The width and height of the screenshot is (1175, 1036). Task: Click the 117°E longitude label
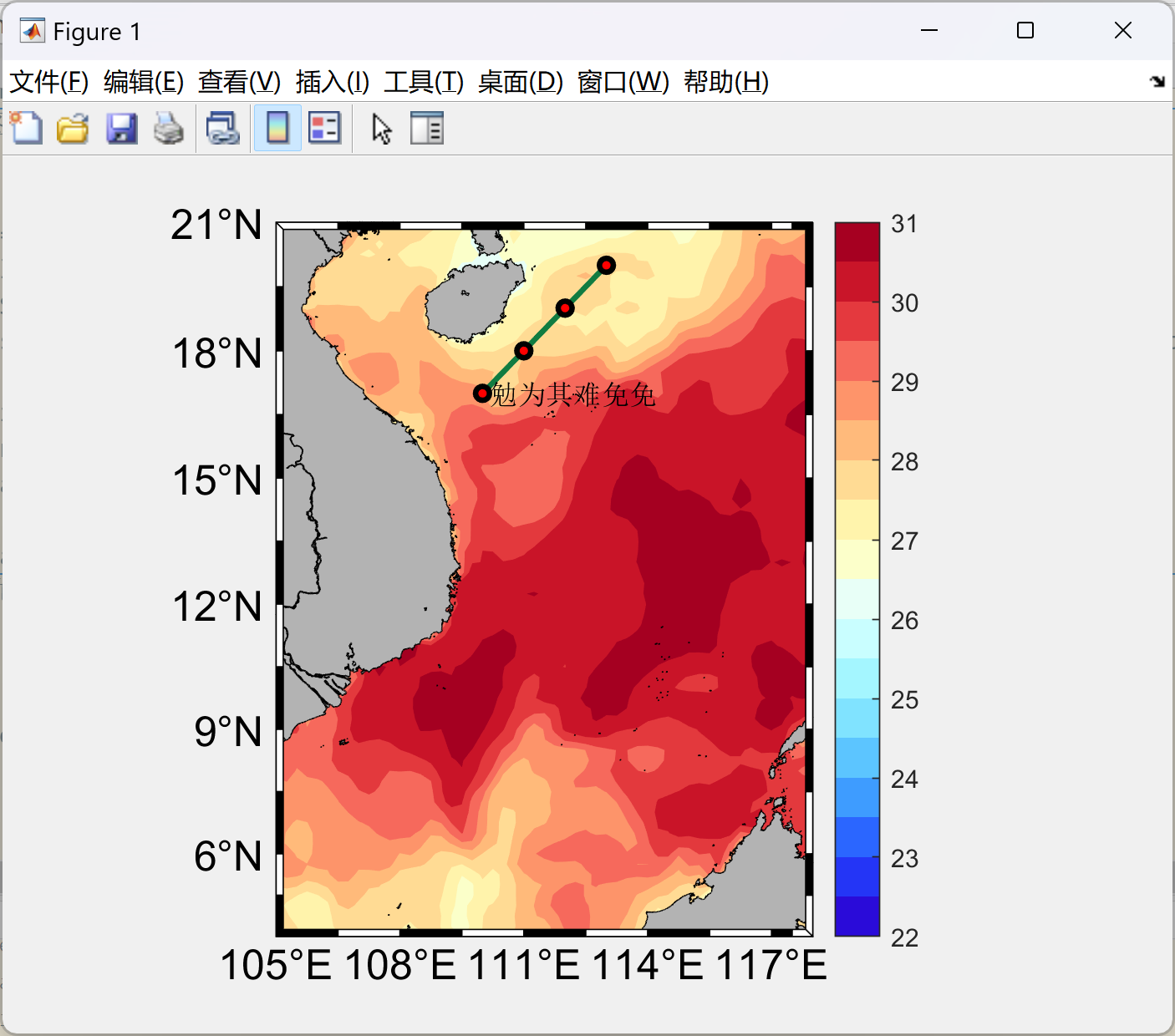771,965
